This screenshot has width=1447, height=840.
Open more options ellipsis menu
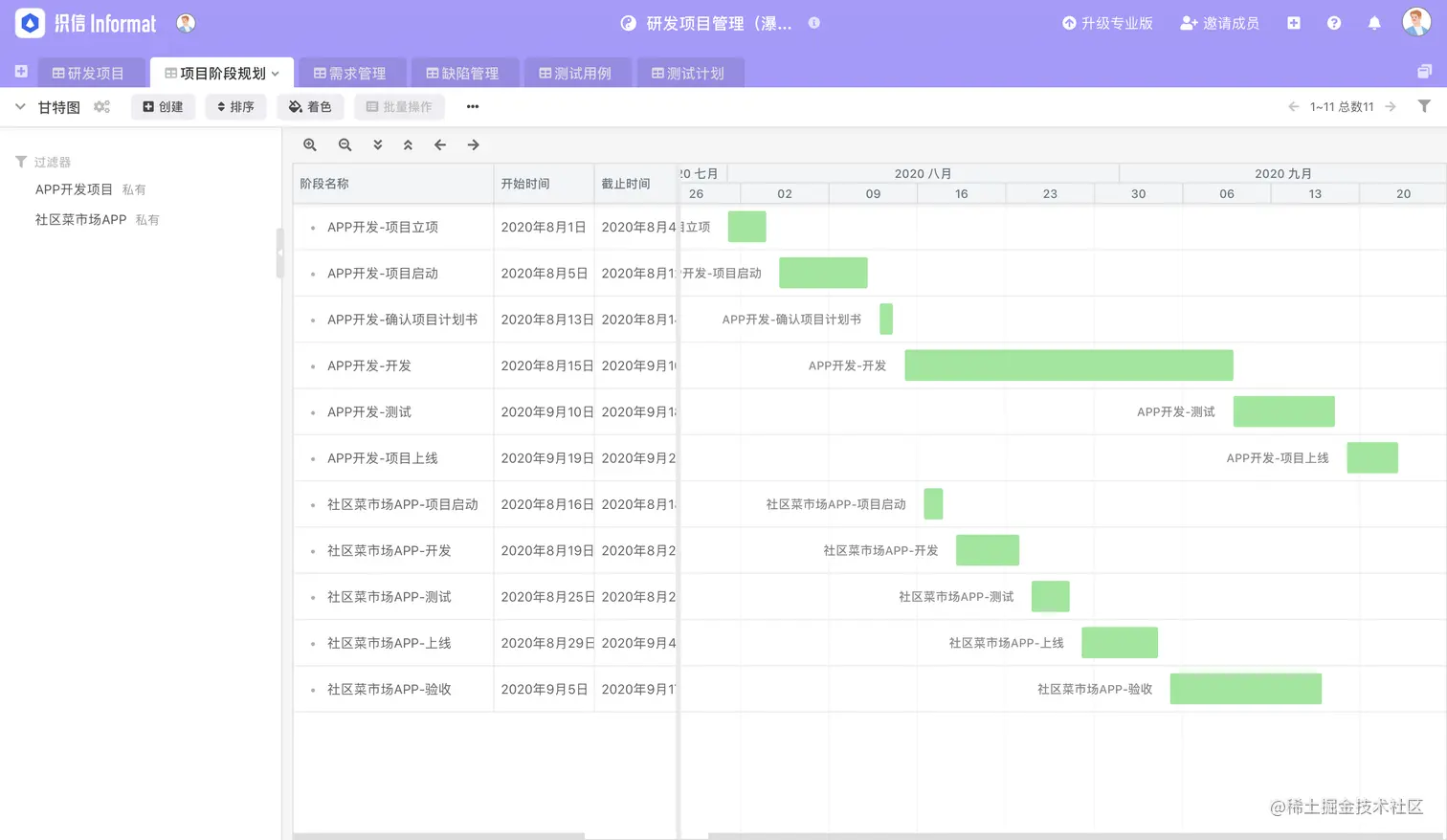(x=473, y=106)
